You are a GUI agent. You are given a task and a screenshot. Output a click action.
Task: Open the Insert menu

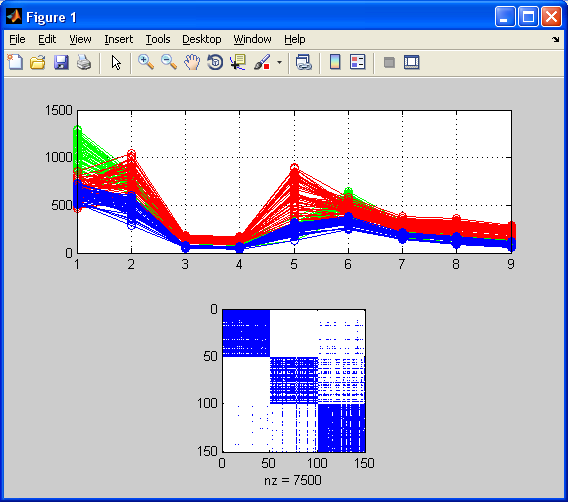click(x=118, y=39)
